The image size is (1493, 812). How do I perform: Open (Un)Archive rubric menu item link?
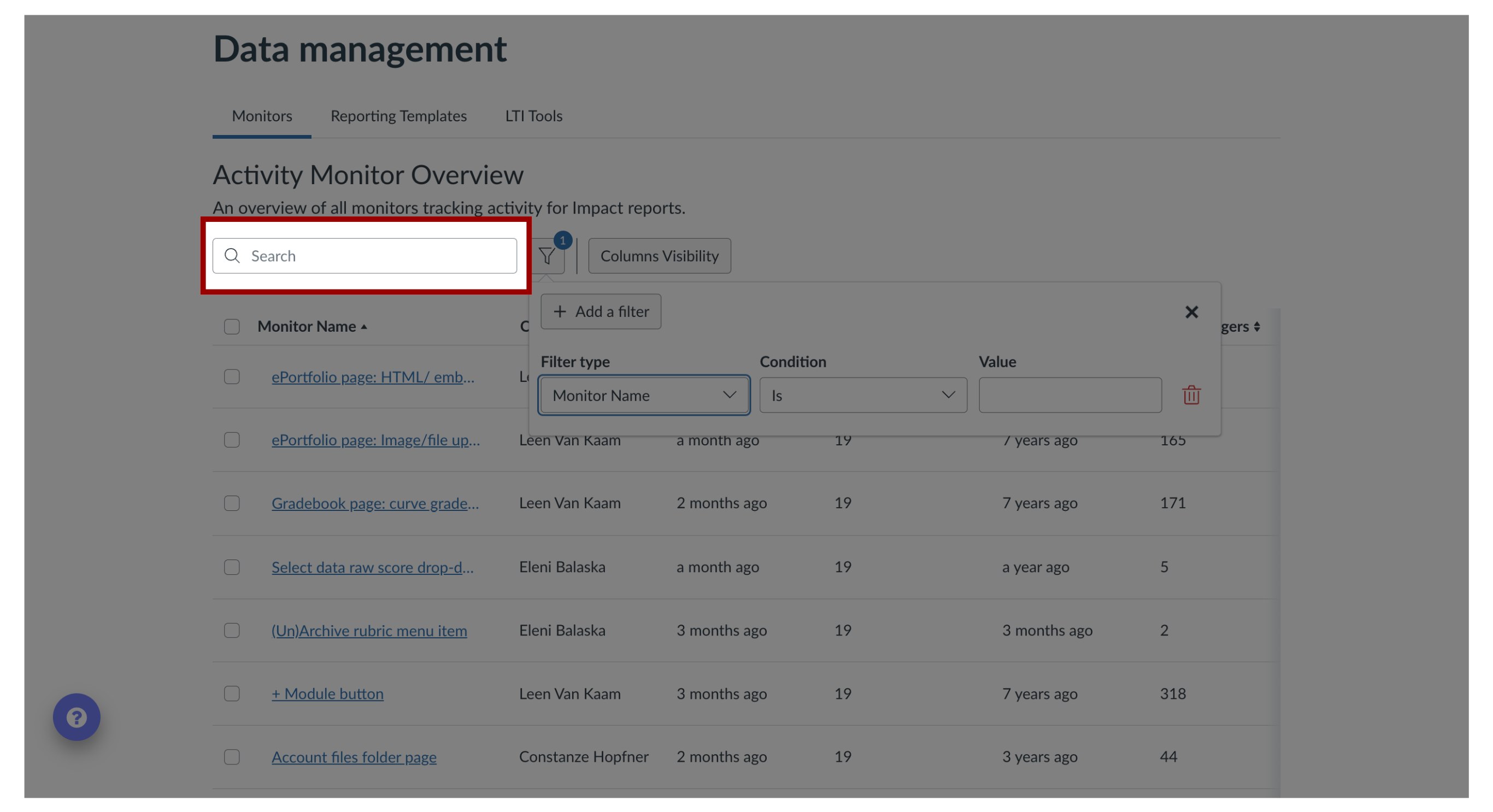369,630
